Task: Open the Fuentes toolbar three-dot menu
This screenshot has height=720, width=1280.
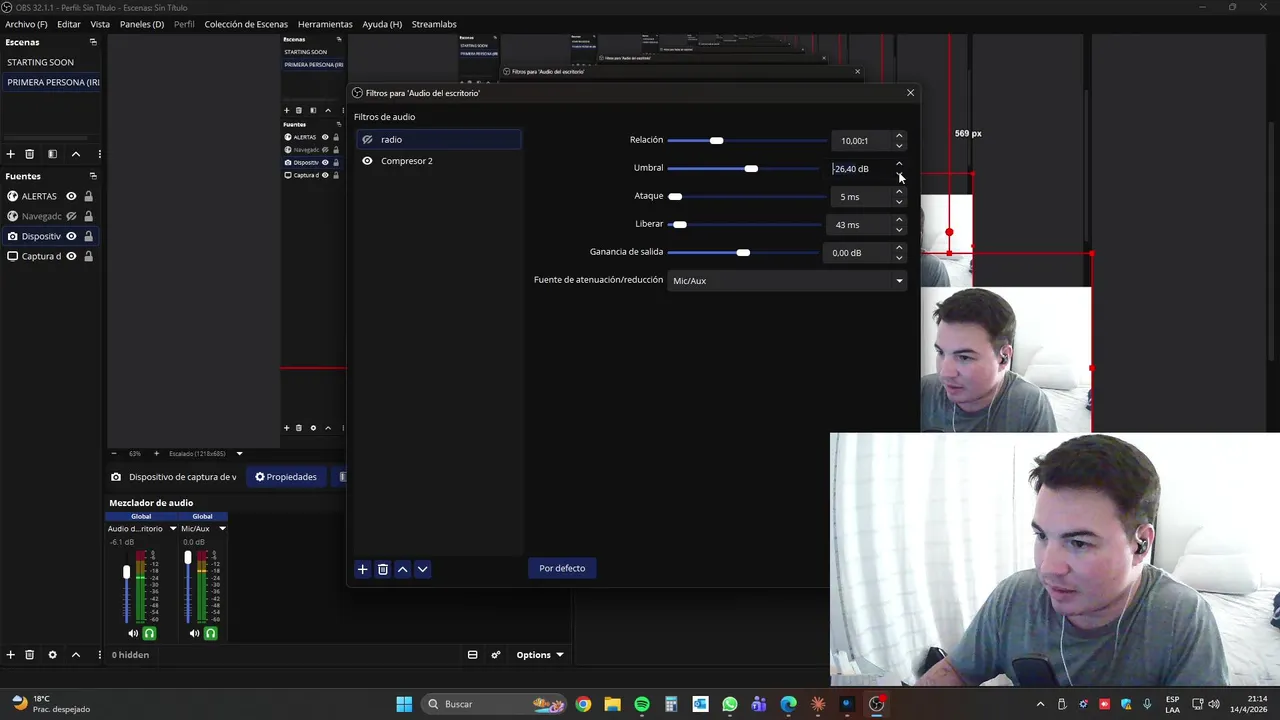Action: coord(99,655)
